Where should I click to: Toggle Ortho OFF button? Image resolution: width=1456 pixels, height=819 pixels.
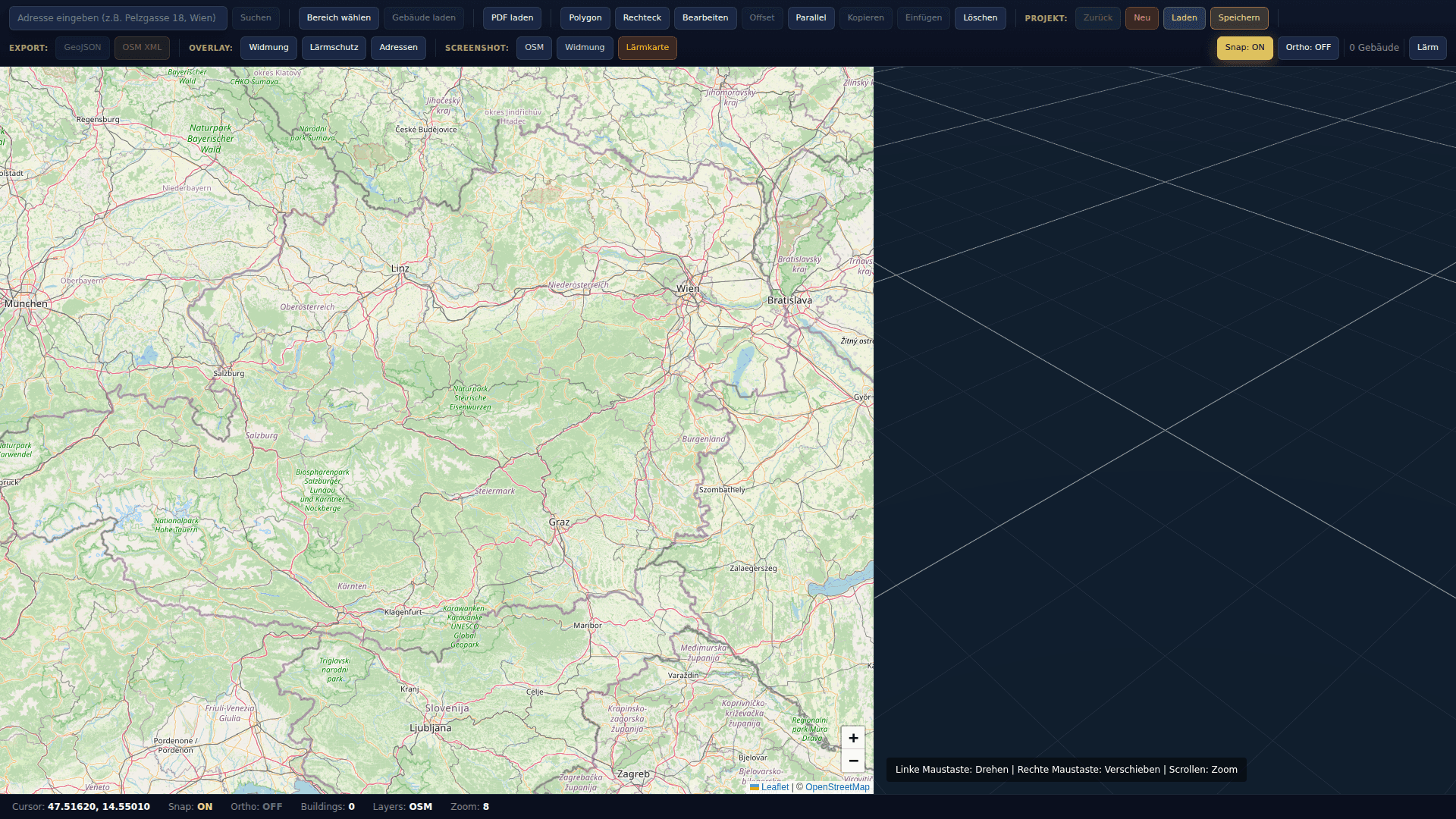point(1307,48)
